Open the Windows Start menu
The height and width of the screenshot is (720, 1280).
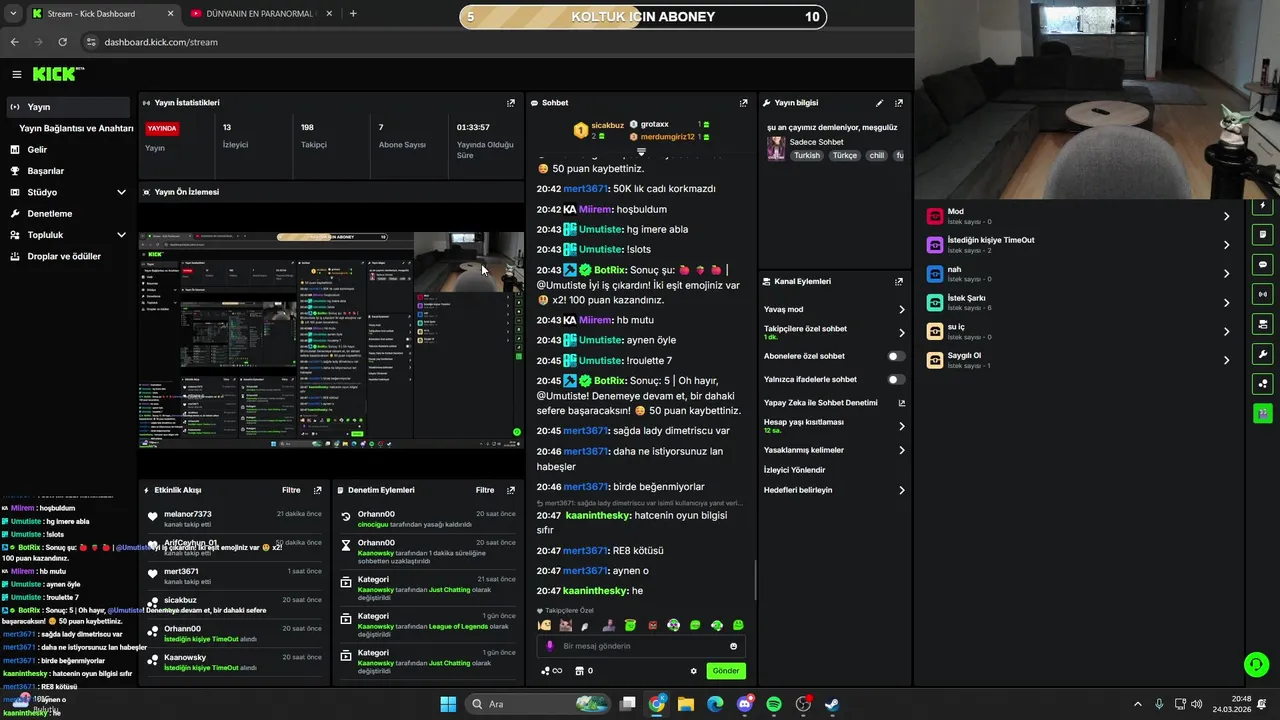(x=448, y=704)
